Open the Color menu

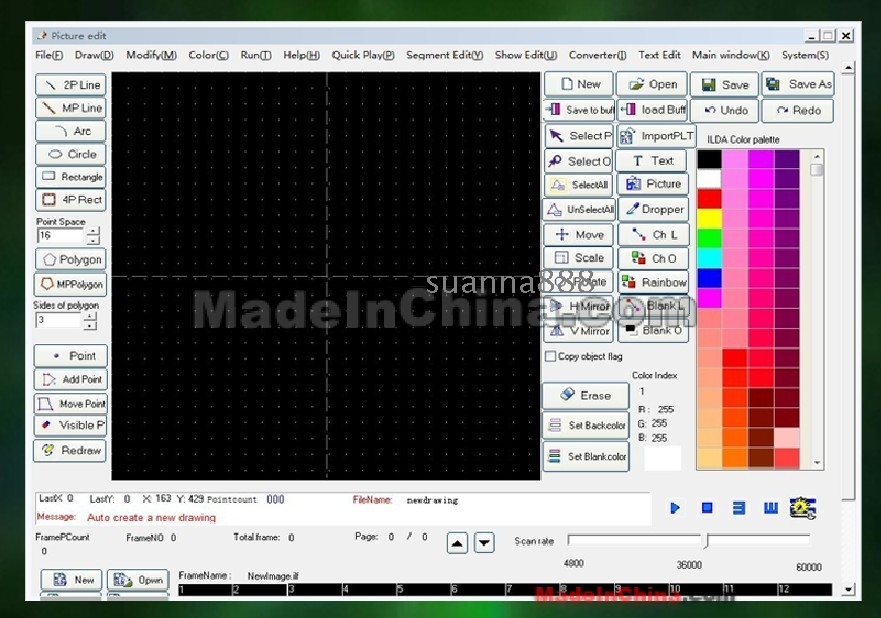(208, 55)
